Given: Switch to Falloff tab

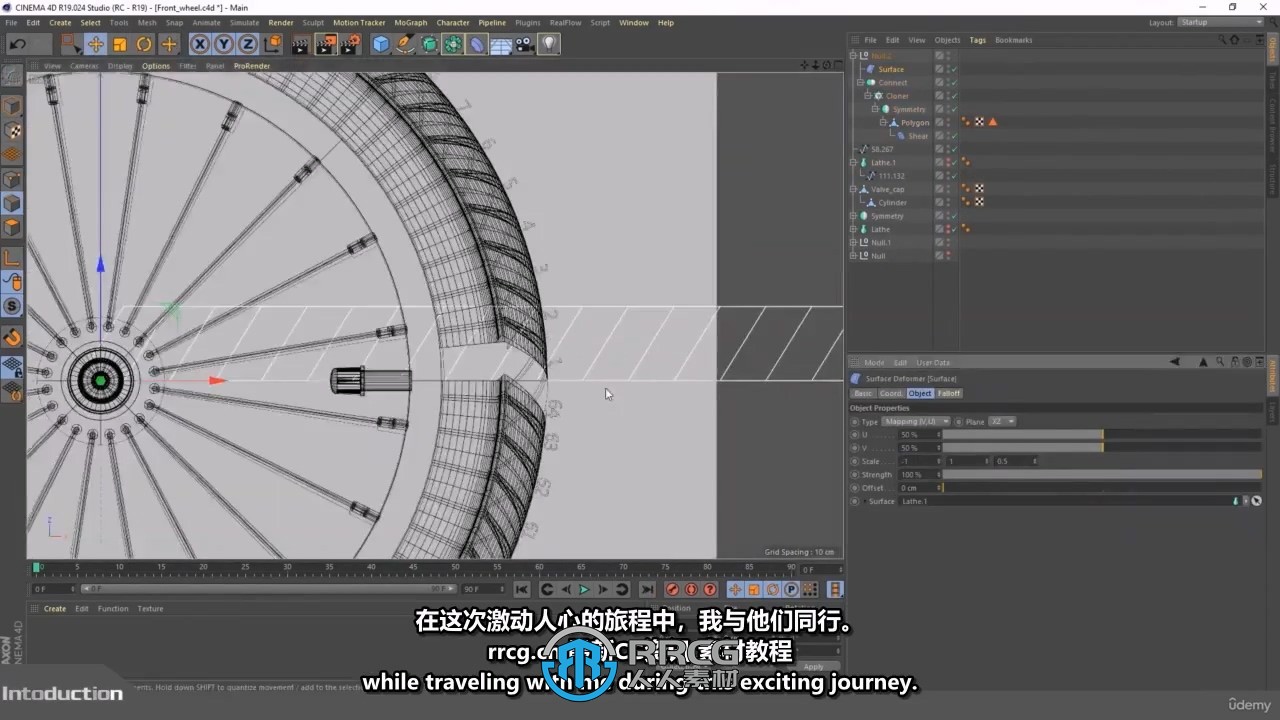Looking at the screenshot, I should 949,394.
